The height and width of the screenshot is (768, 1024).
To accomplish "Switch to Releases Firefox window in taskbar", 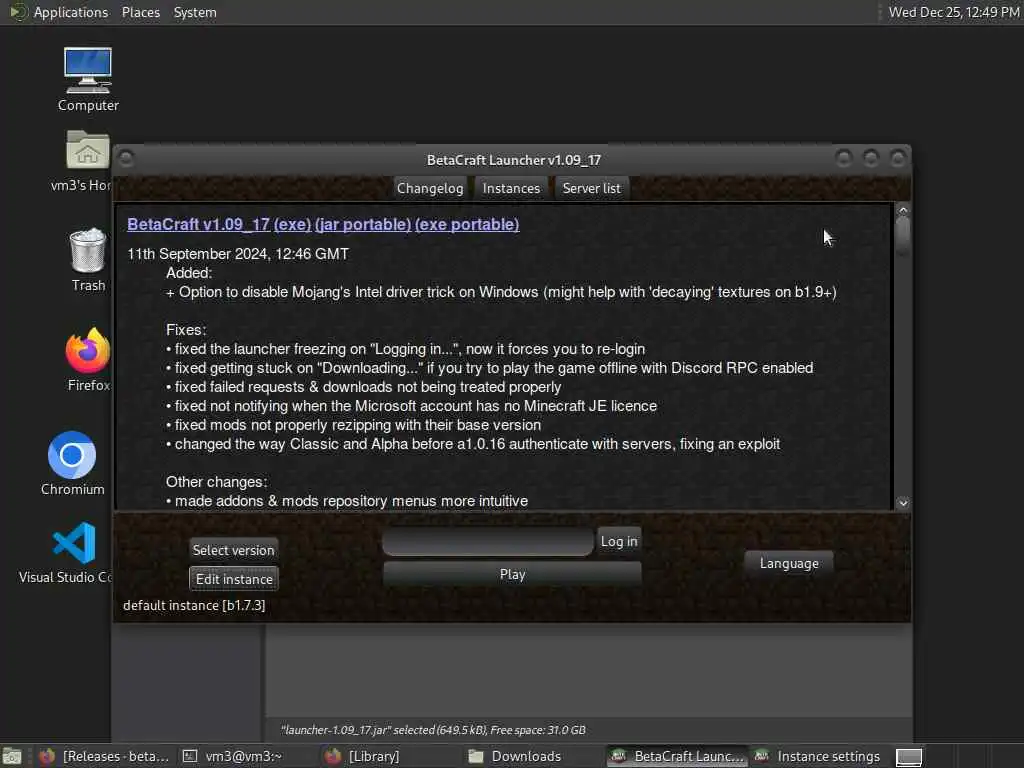I will pyautogui.click(x=104, y=756).
